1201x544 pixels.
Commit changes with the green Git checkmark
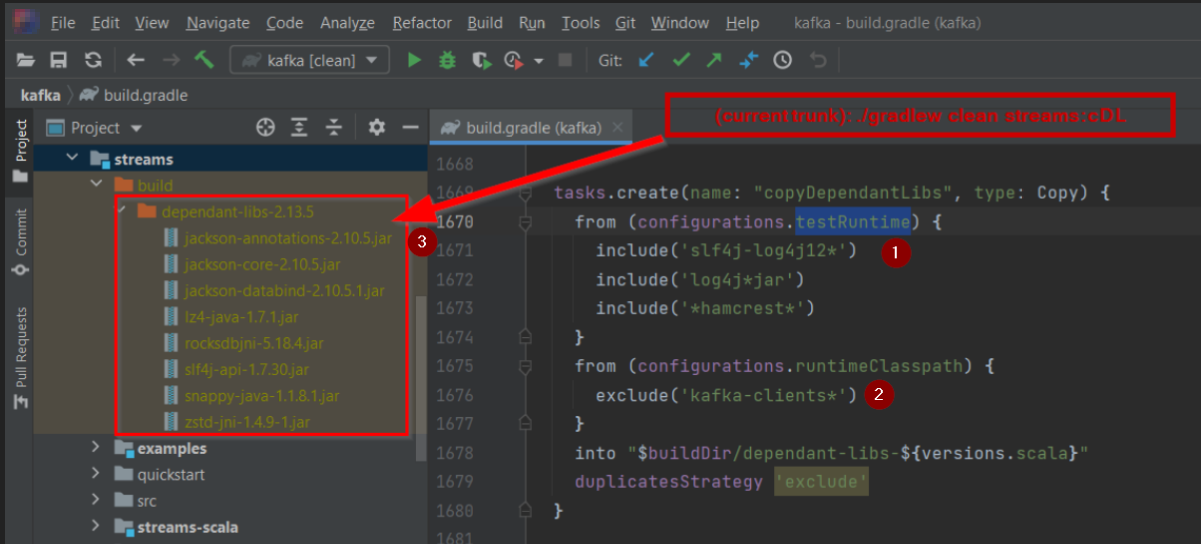(x=681, y=60)
